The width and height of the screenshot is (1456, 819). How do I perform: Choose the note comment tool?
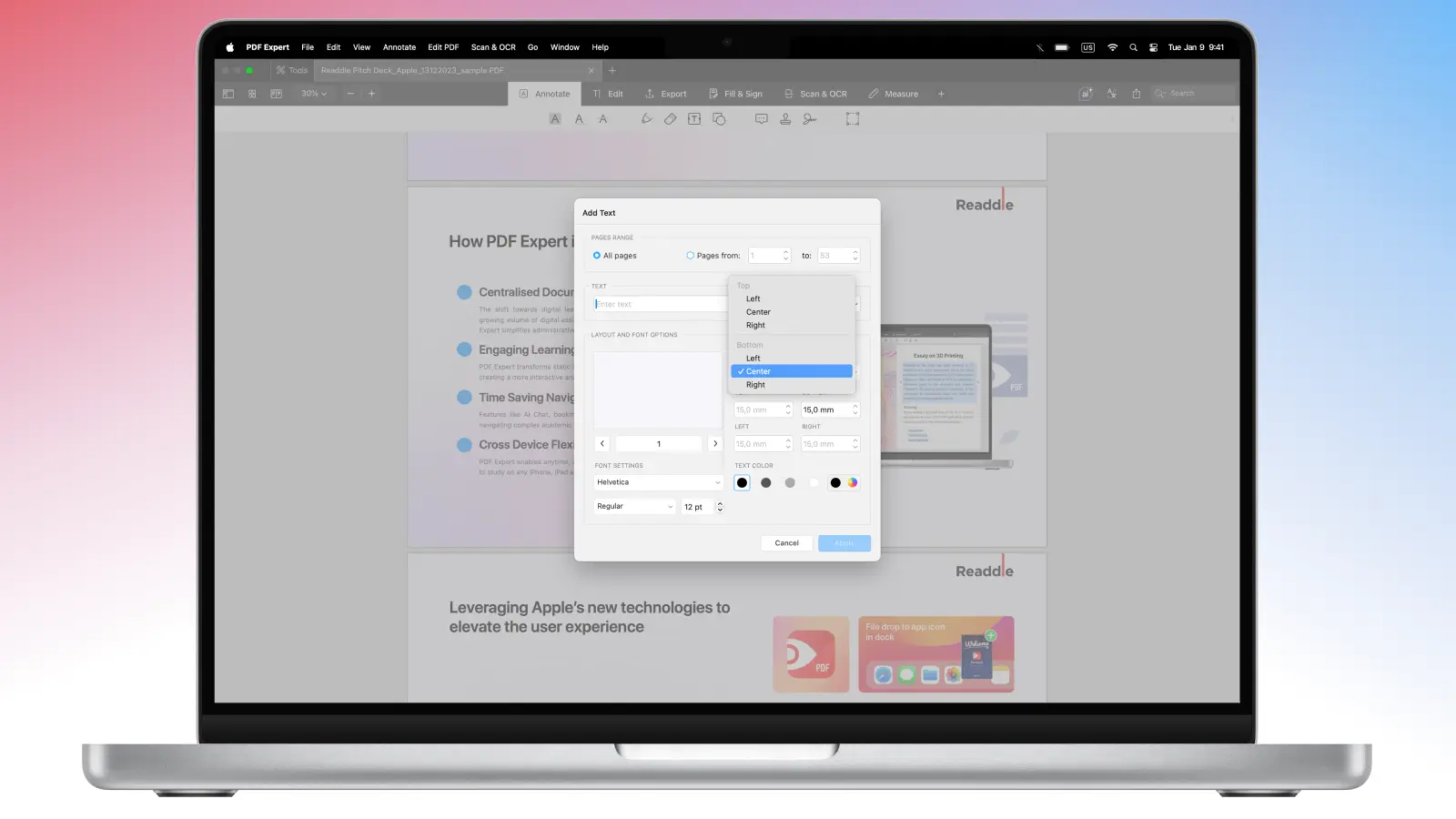[x=761, y=119]
